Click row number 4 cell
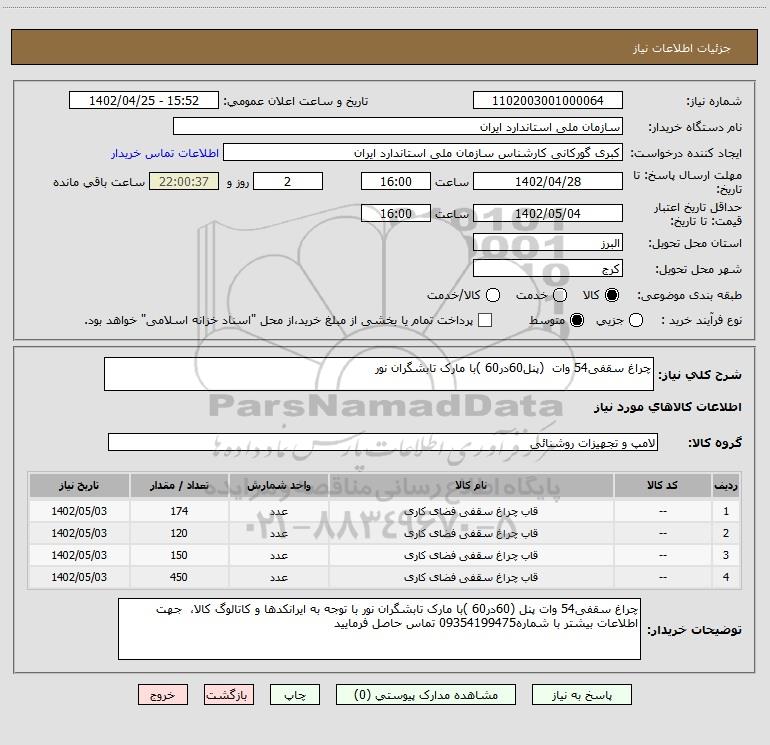 click(726, 578)
